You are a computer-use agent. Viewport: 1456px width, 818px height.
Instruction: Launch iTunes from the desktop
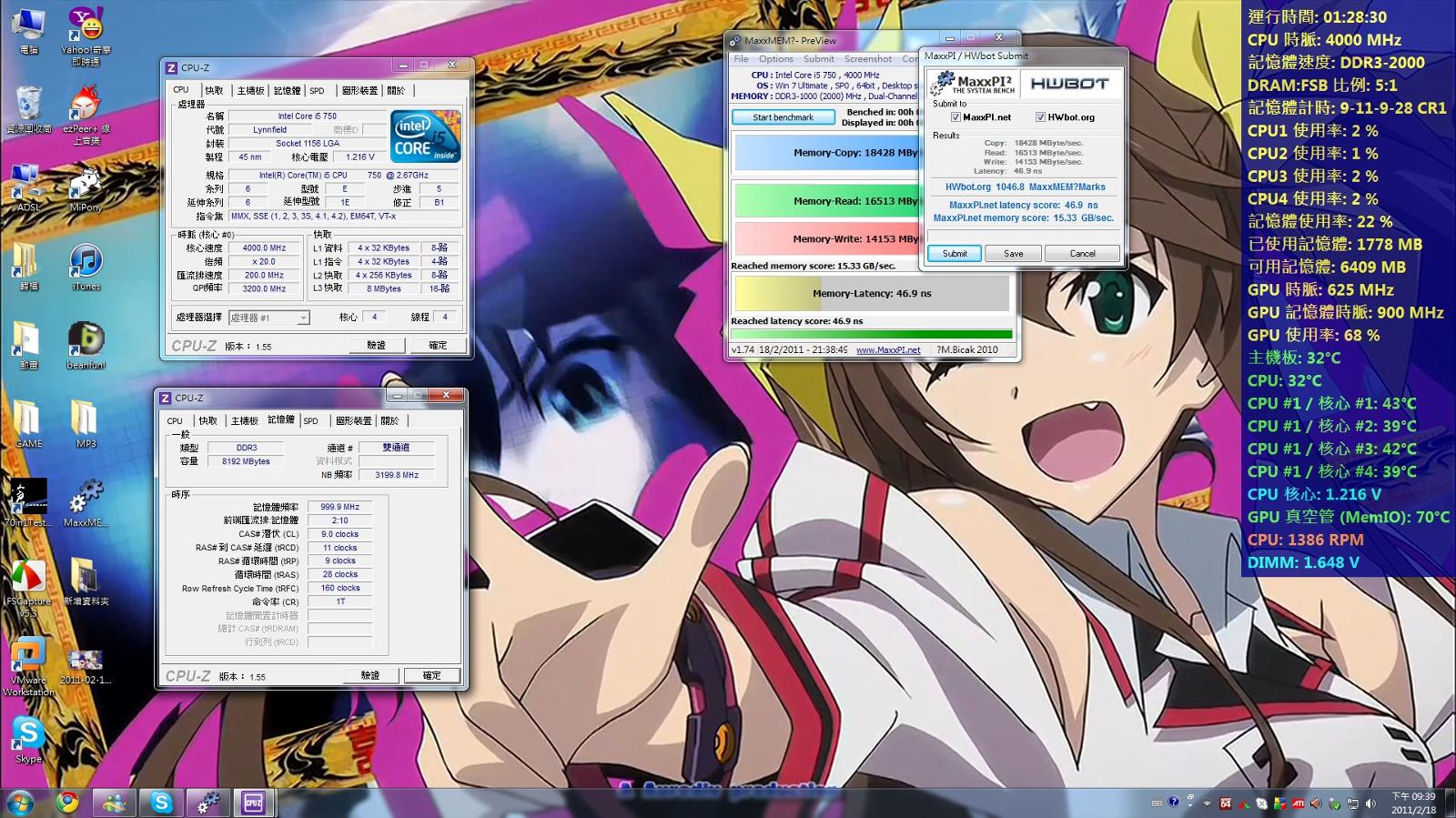86,268
